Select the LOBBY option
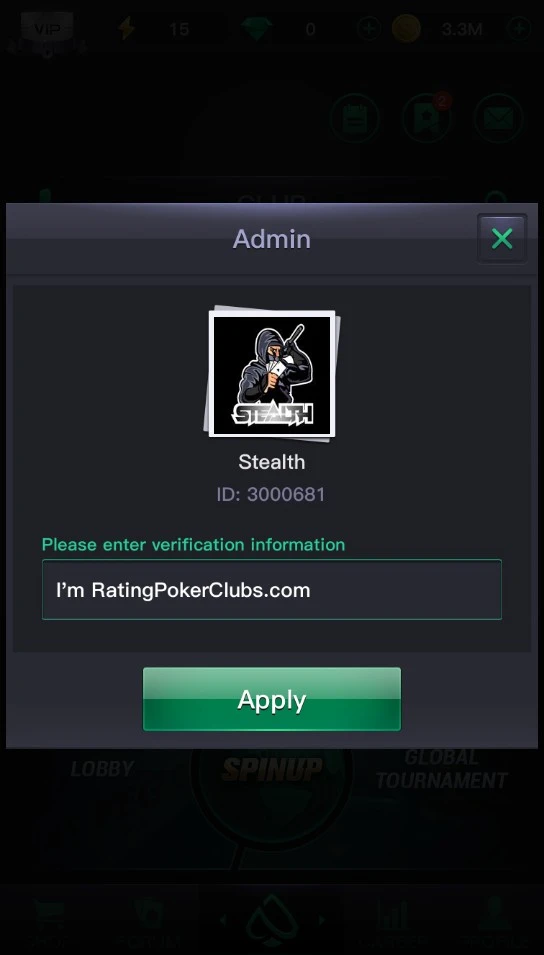 pos(102,769)
